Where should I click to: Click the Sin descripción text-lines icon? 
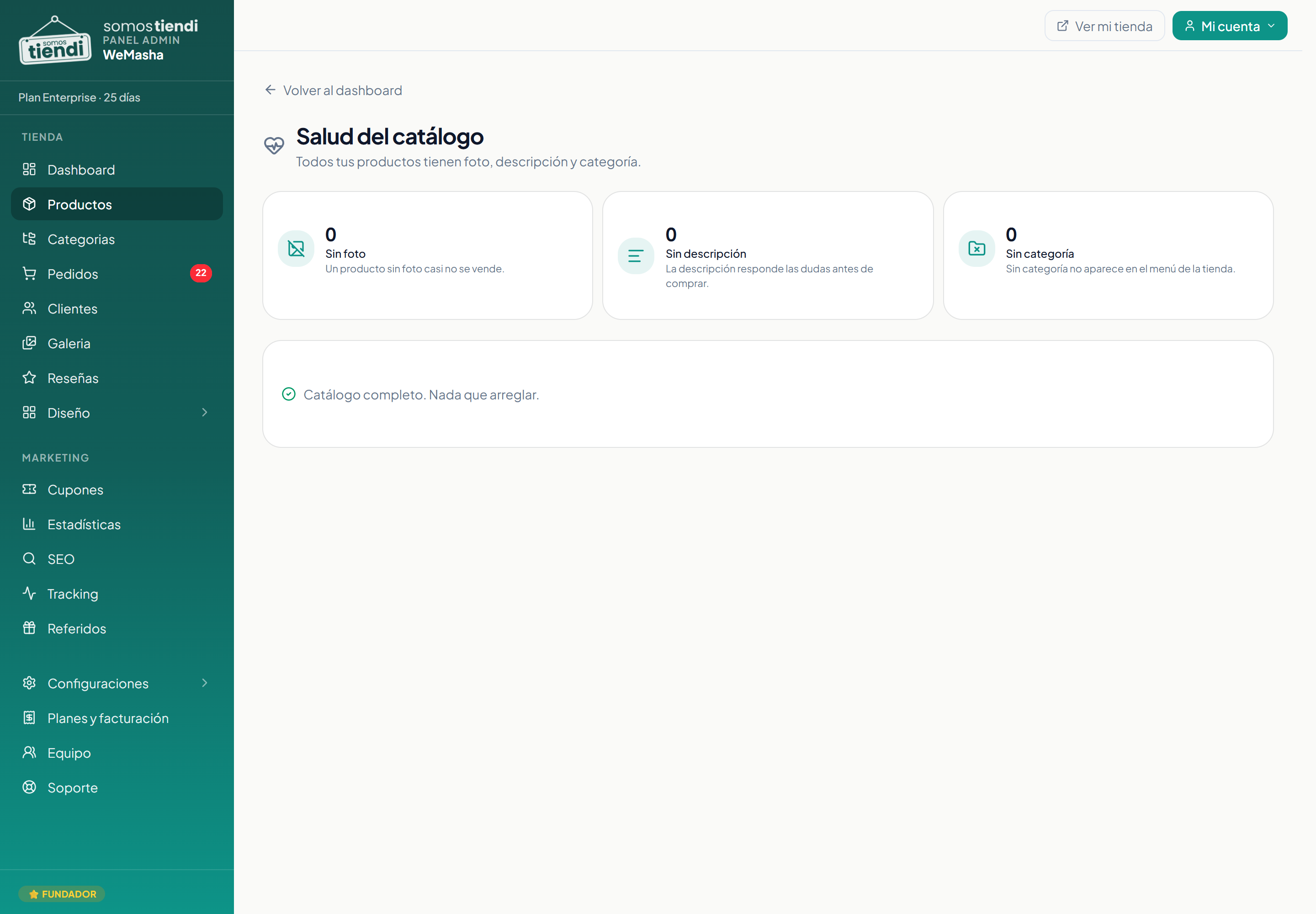[636, 256]
